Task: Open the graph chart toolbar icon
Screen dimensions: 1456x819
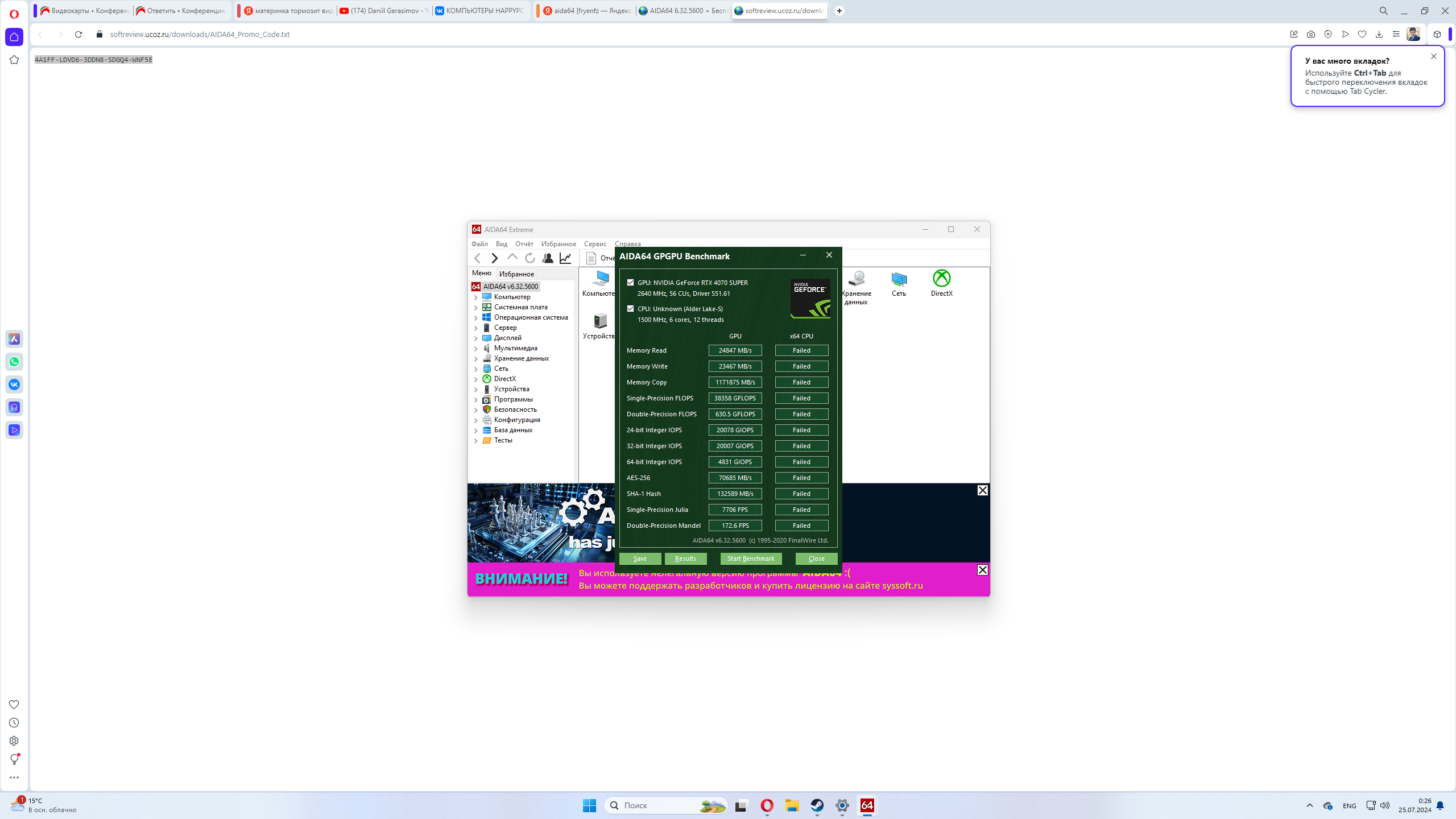Action: coord(565,258)
